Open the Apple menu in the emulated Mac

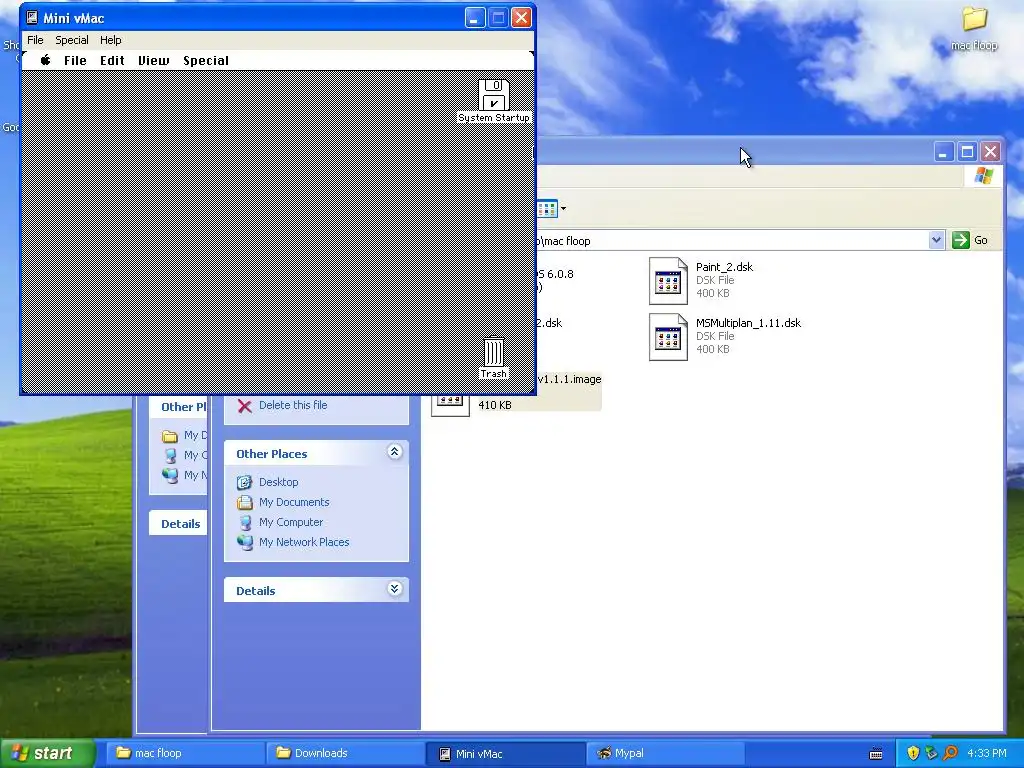(45, 60)
